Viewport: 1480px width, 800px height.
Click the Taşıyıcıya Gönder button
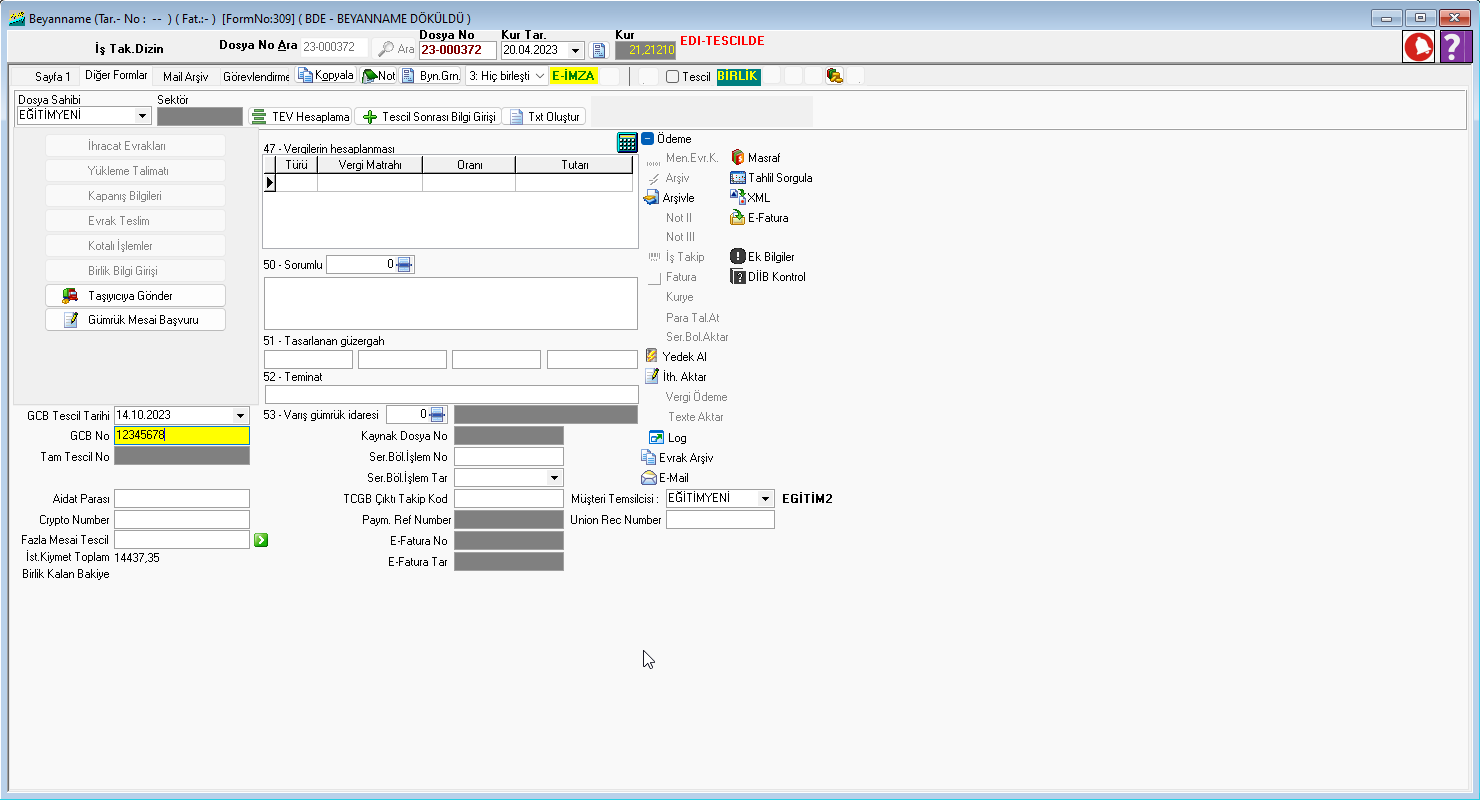(x=135, y=296)
